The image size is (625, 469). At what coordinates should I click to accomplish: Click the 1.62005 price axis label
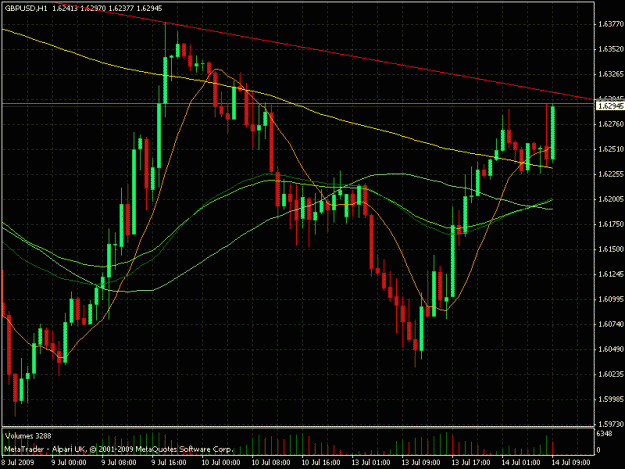point(611,199)
